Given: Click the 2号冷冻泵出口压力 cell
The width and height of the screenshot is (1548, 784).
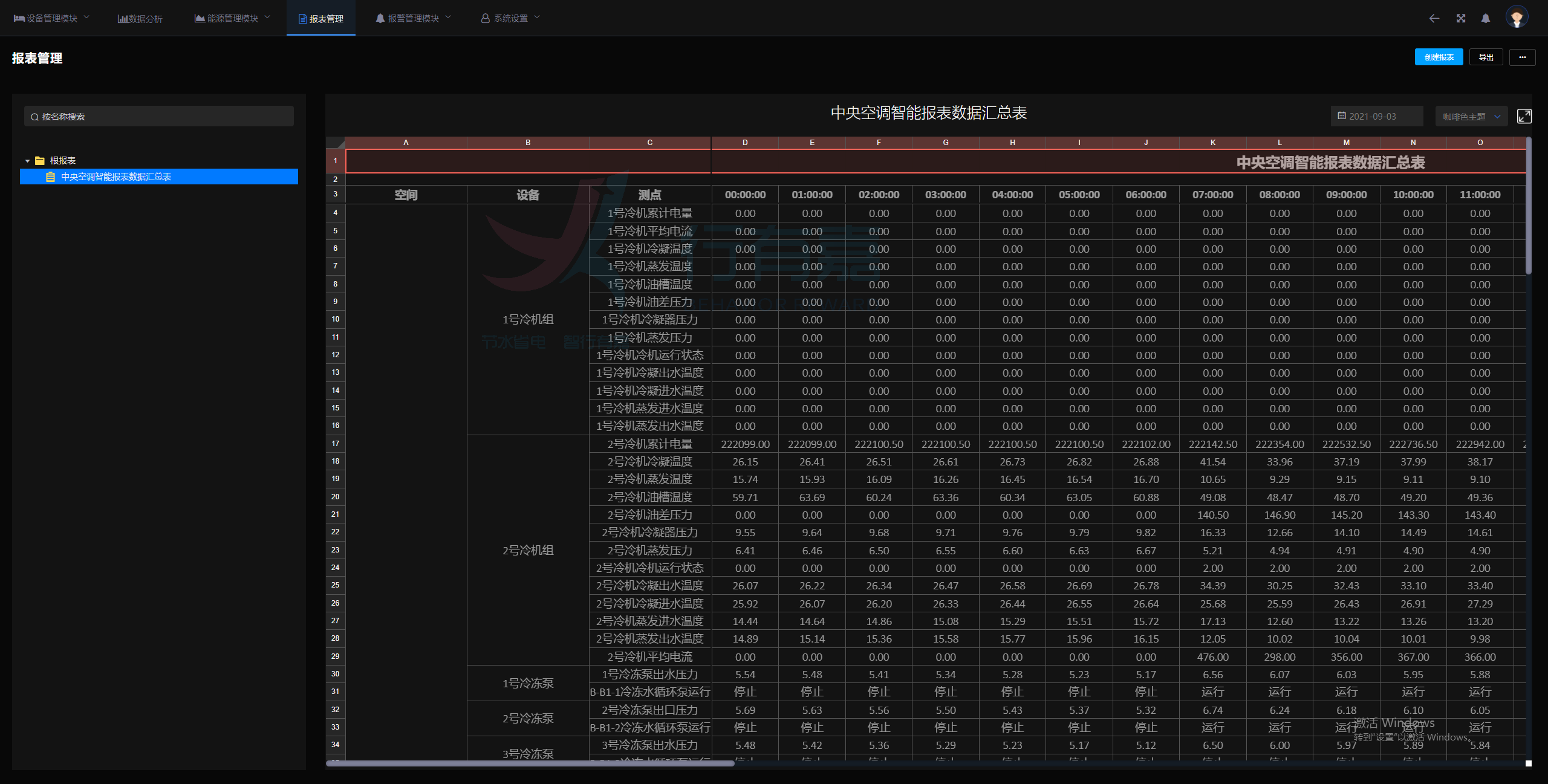Looking at the screenshot, I should pyautogui.click(x=650, y=710).
